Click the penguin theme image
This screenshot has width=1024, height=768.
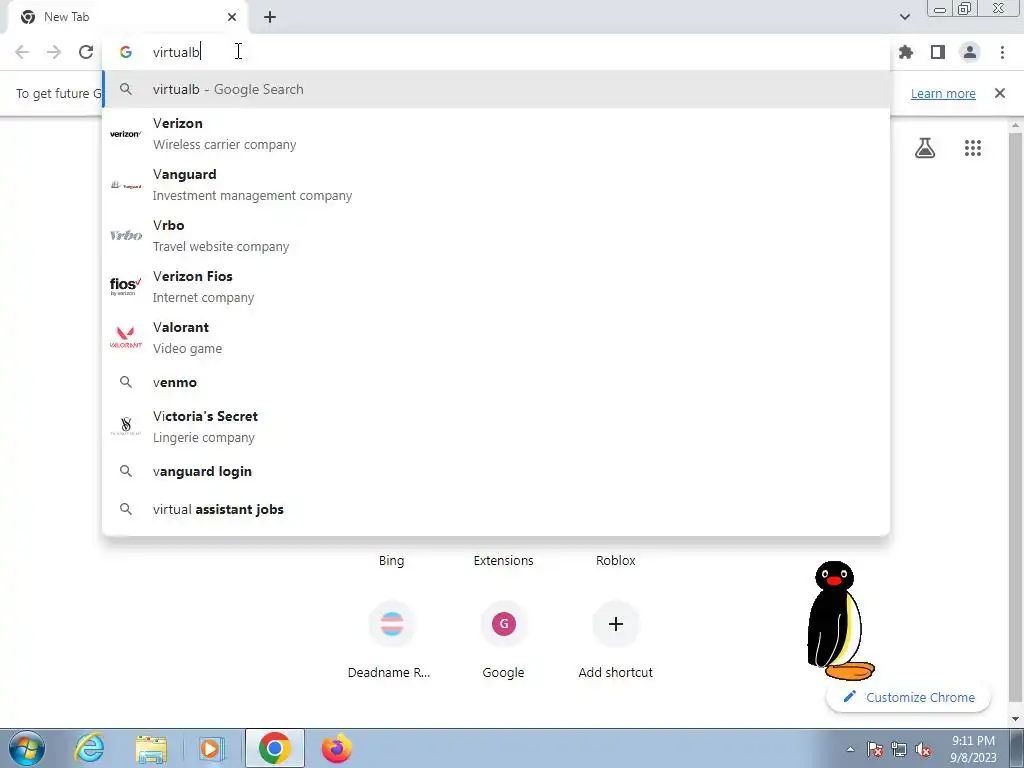(x=840, y=620)
